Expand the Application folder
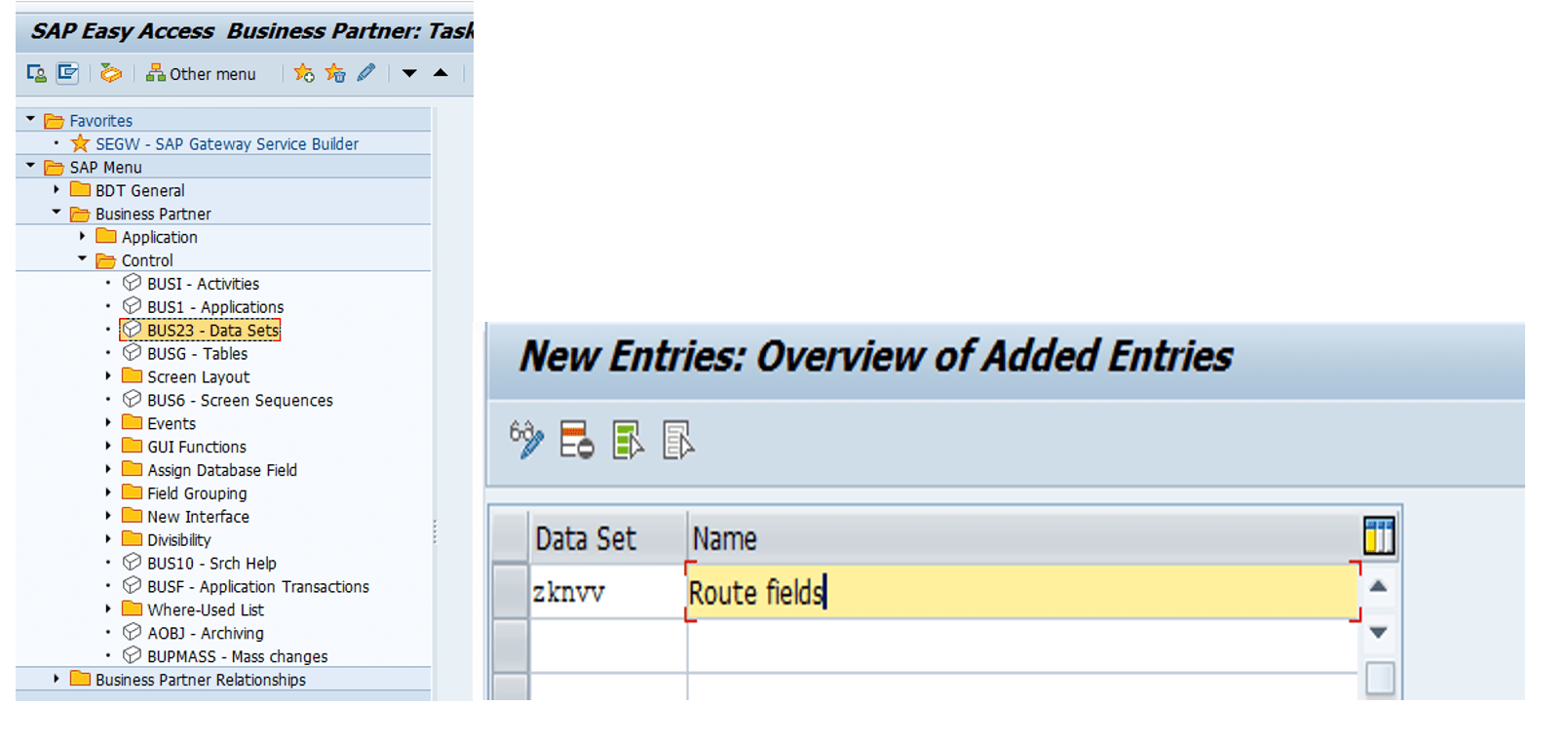 (x=82, y=237)
